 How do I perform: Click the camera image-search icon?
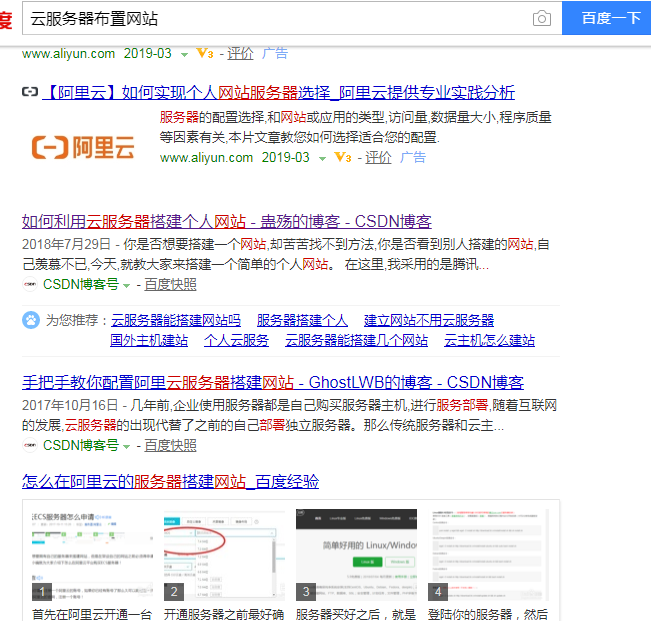pyautogui.click(x=541, y=18)
